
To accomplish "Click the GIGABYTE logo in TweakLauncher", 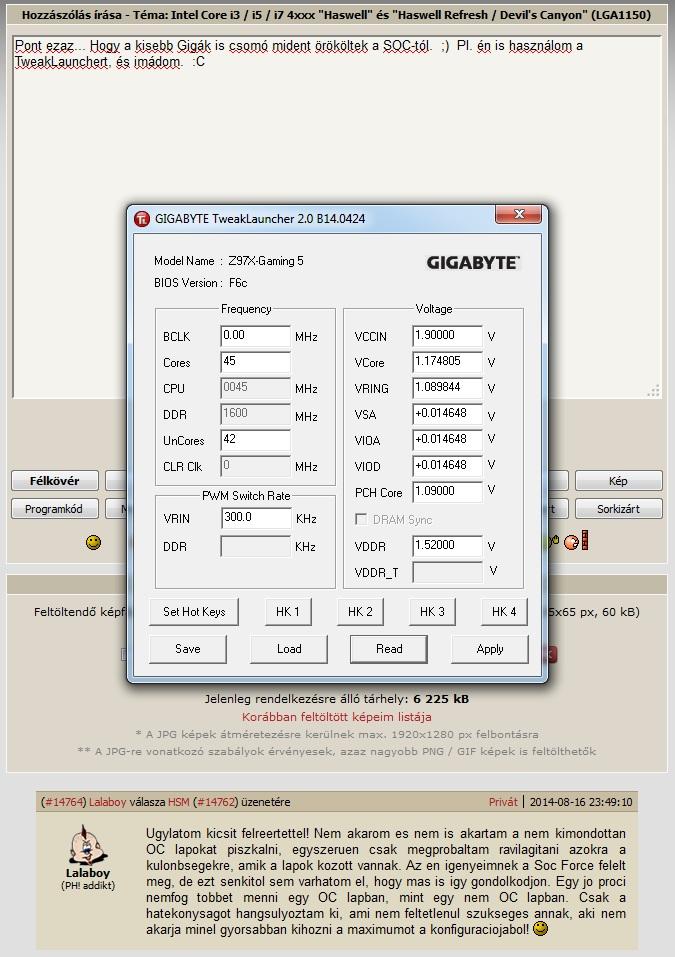I will pyautogui.click(x=473, y=263).
